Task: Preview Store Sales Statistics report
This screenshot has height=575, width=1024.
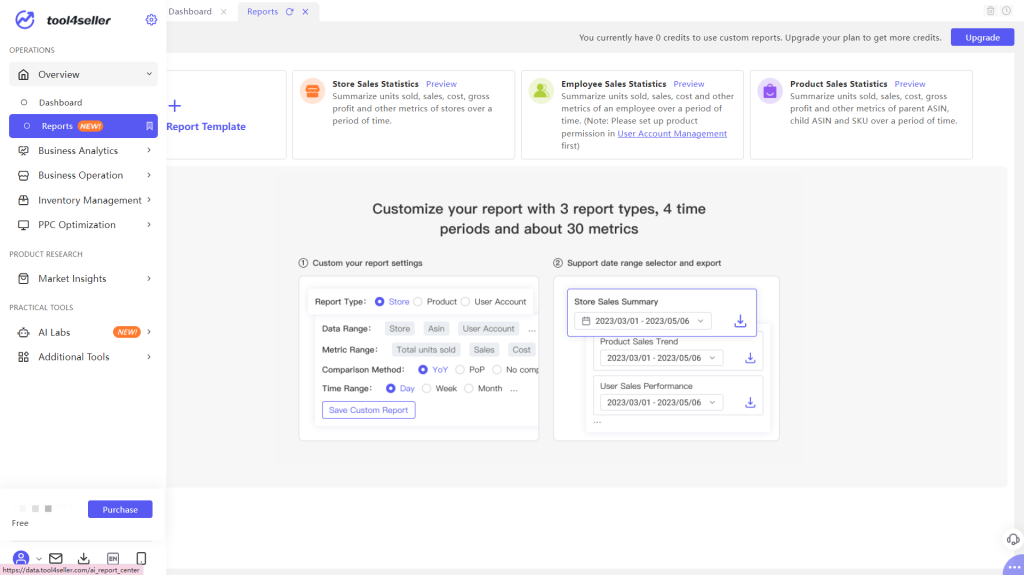Action: (441, 84)
